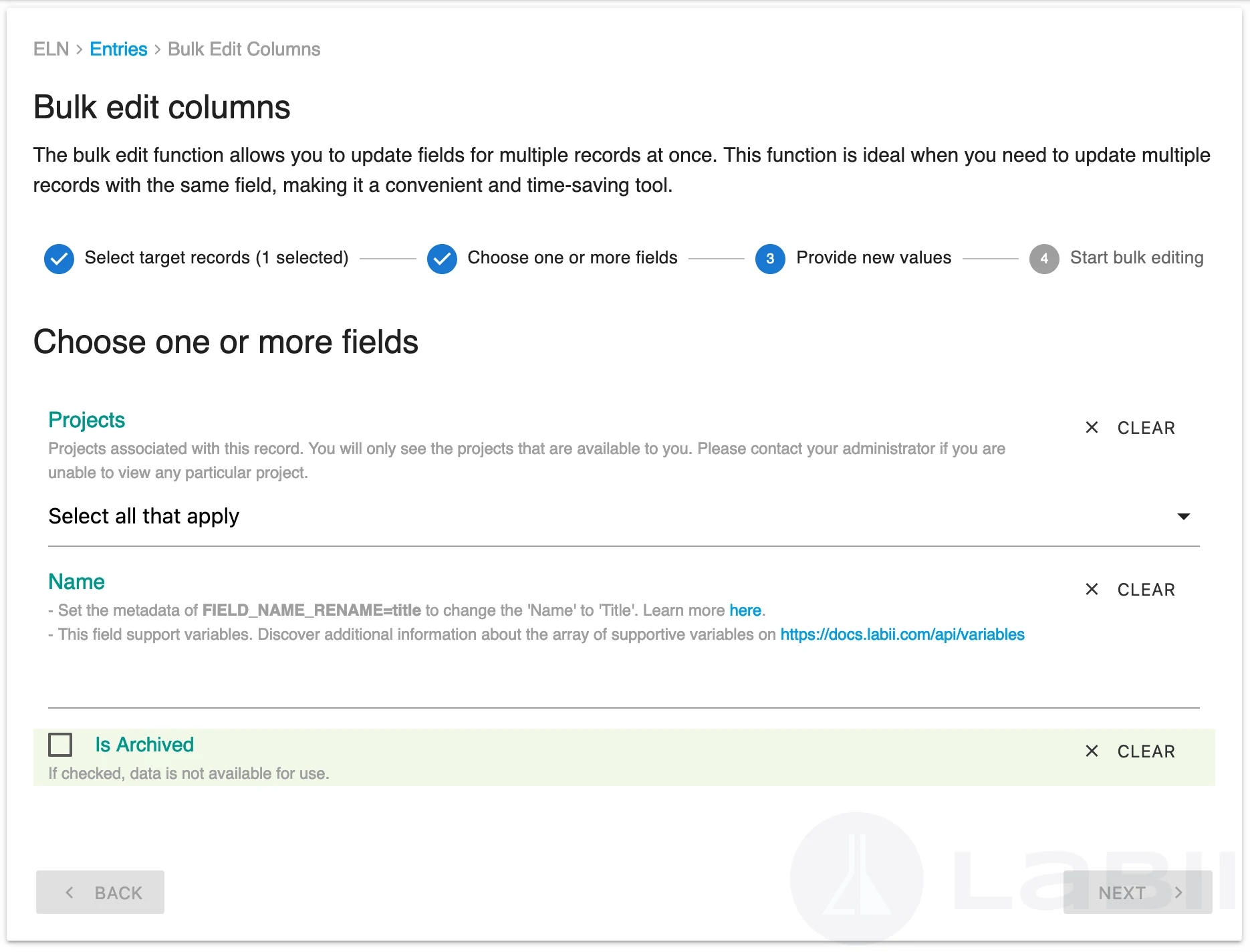The width and height of the screenshot is (1250, 952).
Task: Go to Entries in the breadcrumb
Action: tap(118, 49)
